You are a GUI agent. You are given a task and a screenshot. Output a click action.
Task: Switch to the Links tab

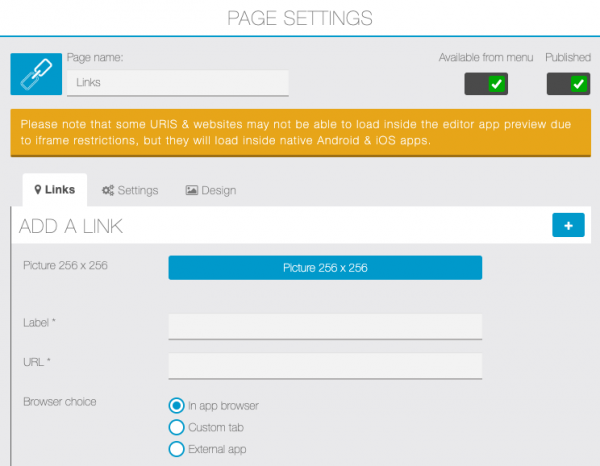(54, 190)
